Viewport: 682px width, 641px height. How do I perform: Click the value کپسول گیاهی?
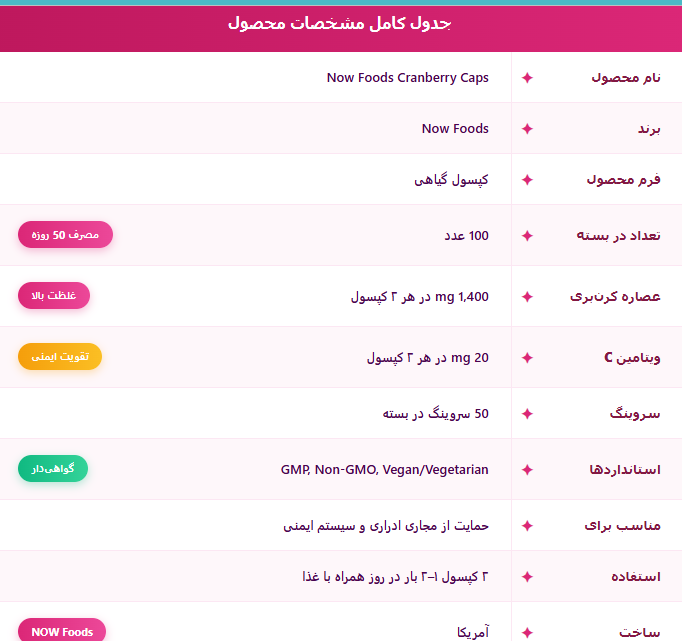(451, 180)
